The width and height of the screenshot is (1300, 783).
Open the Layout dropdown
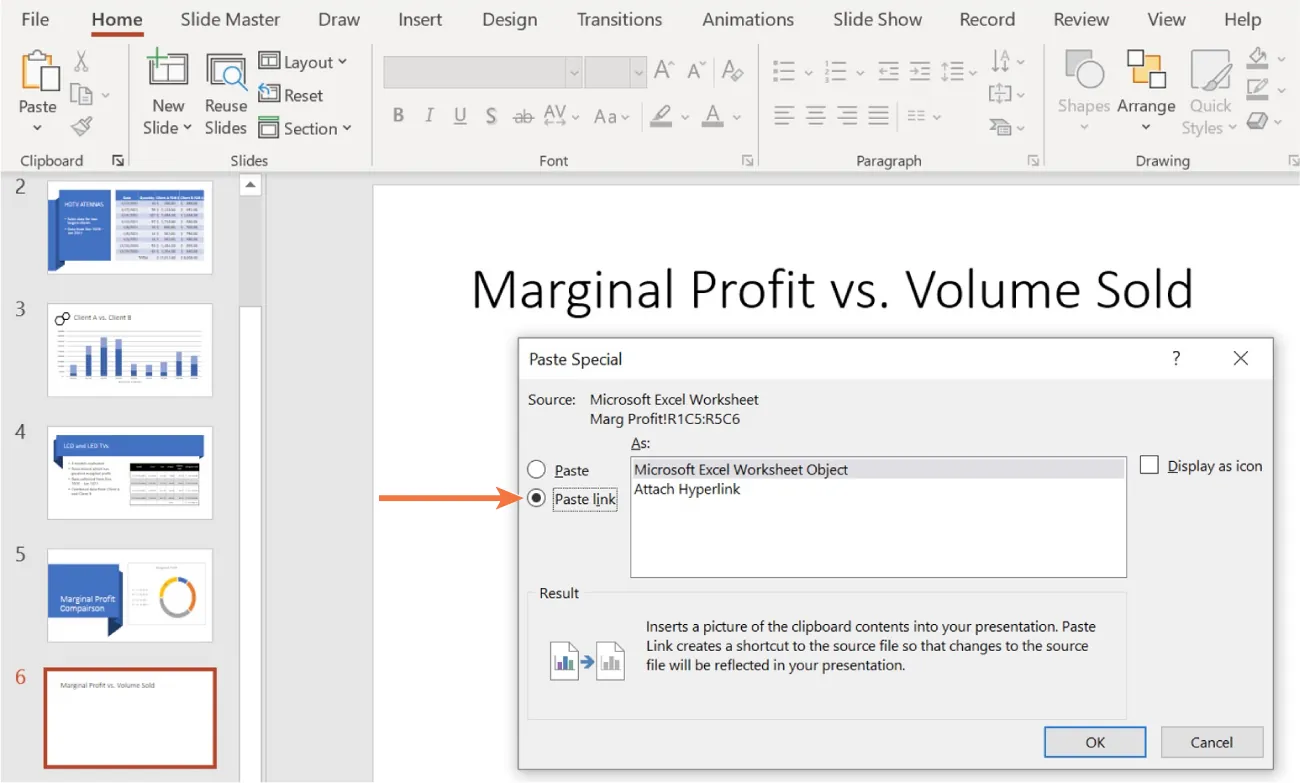tap(305, 61)
